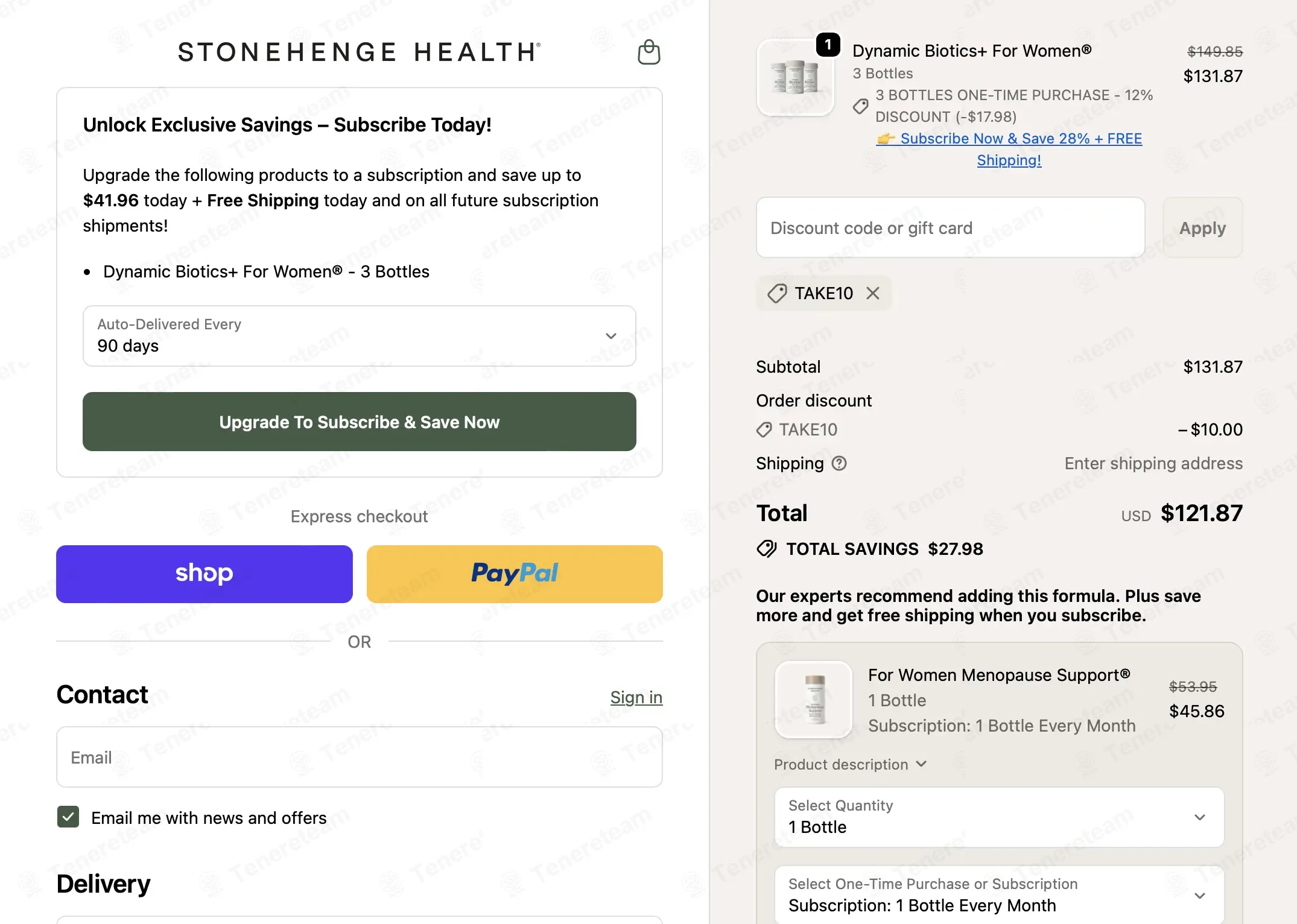Click the '–$10.00' discount amount

point(1210,429)
